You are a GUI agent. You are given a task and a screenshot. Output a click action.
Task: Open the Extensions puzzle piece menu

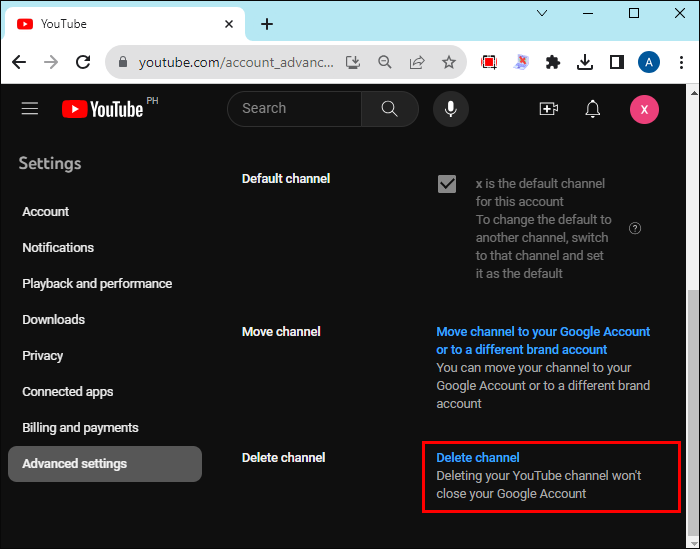pyautogui.click(x=553, y=62)
